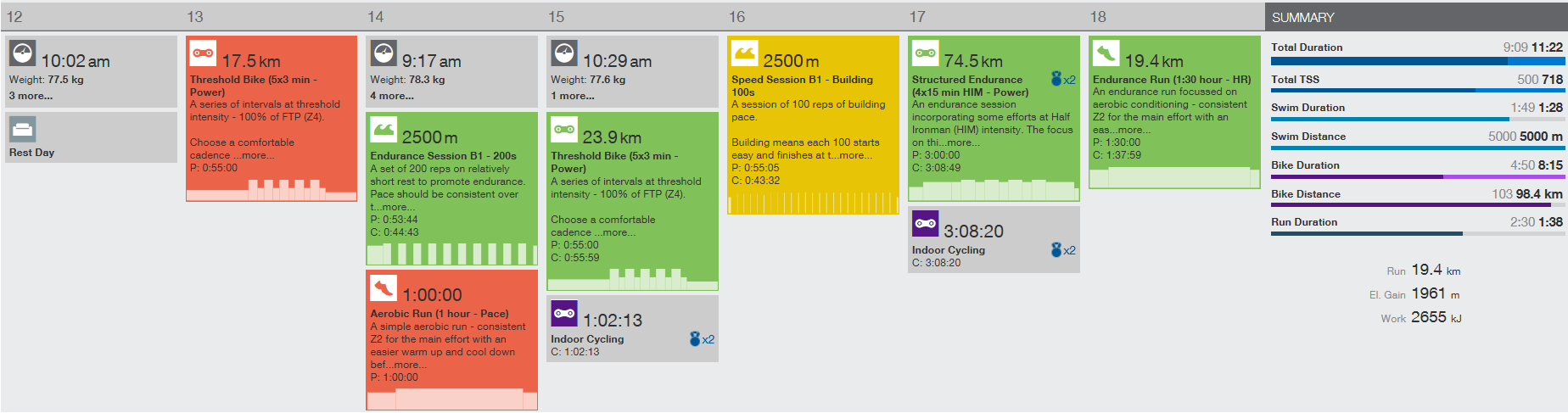Click the swim icon on Speed Session B1
Screen dimensions: 1568x413
(x=744, y=53)
